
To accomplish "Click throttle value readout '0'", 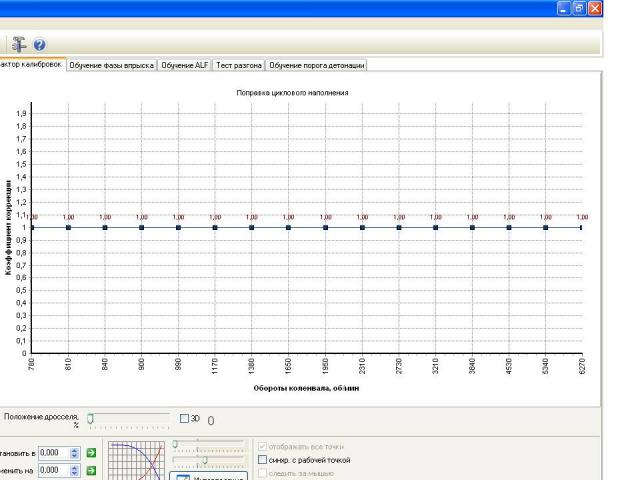I will tap(211, 421).
